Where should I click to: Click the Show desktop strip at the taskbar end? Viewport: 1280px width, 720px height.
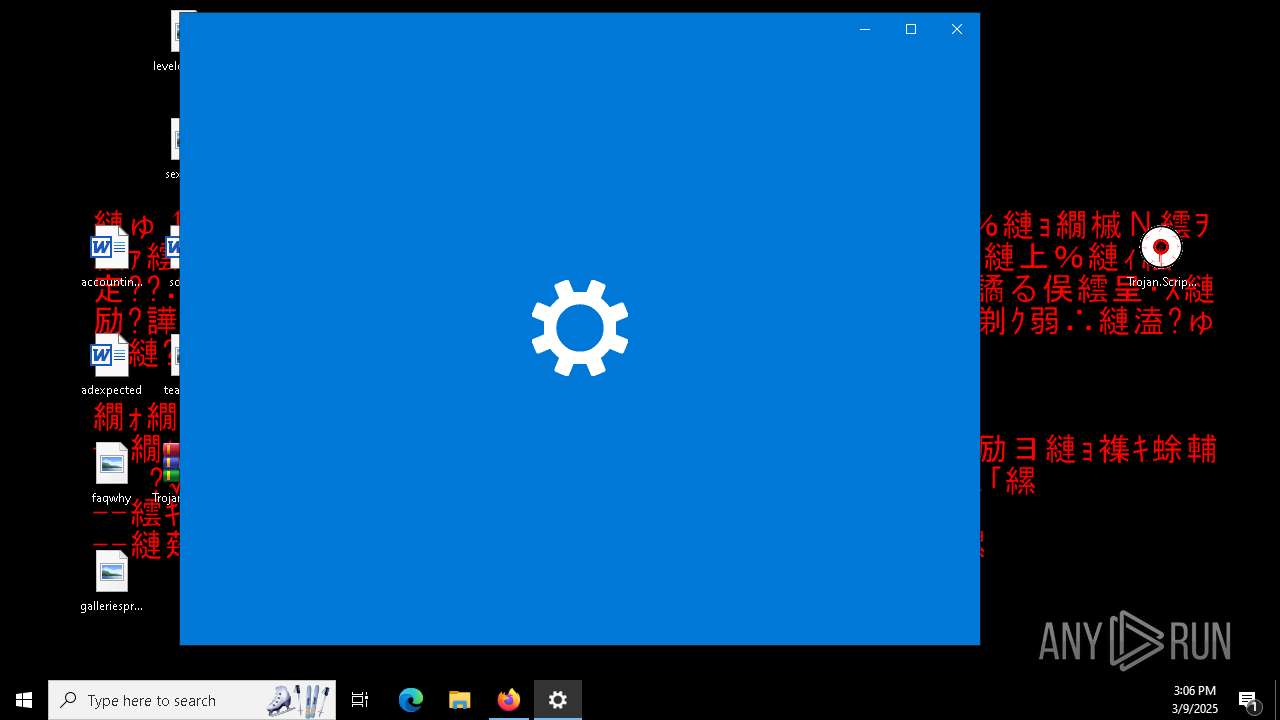(1277, 700)
